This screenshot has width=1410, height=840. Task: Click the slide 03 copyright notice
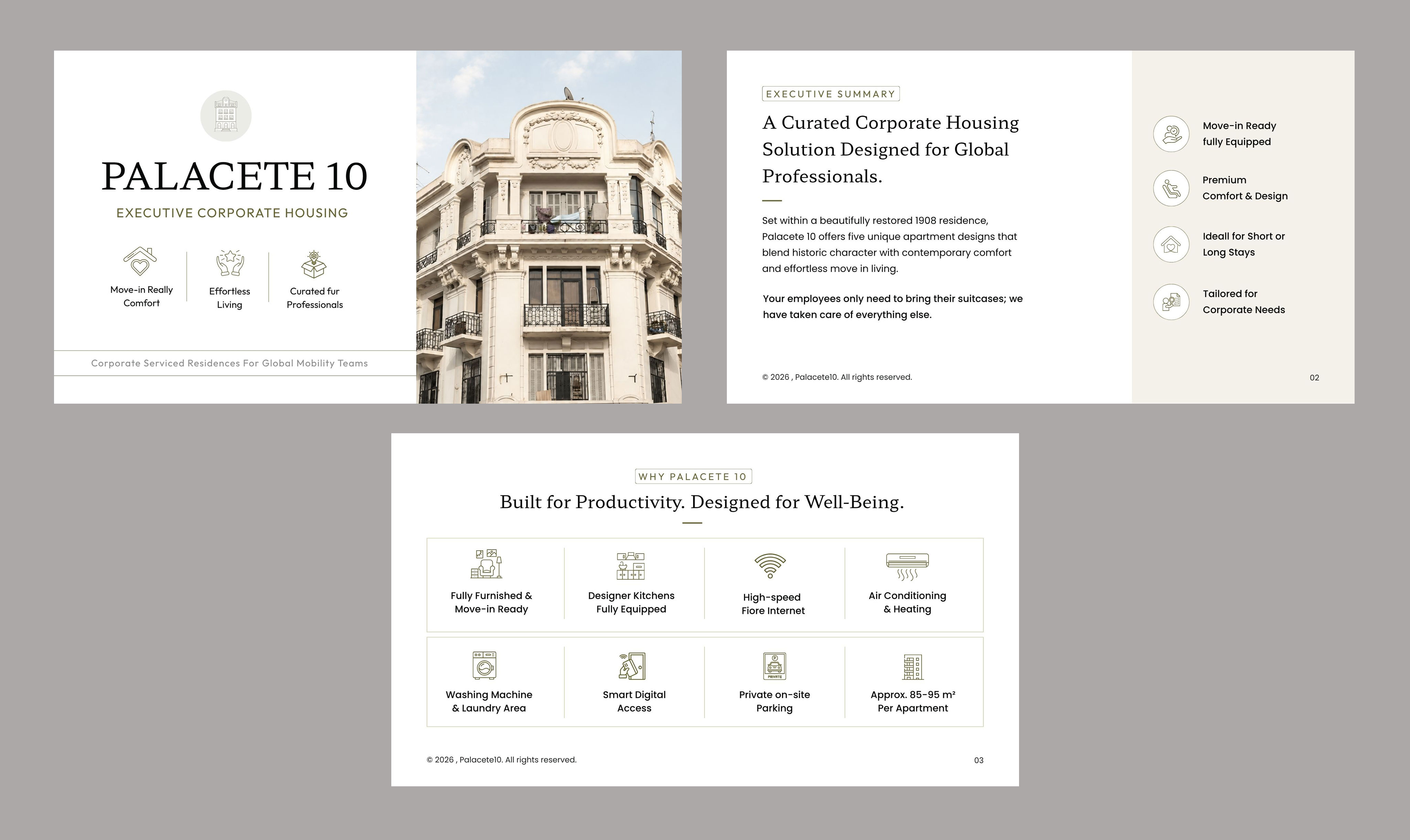pos(501,759)
